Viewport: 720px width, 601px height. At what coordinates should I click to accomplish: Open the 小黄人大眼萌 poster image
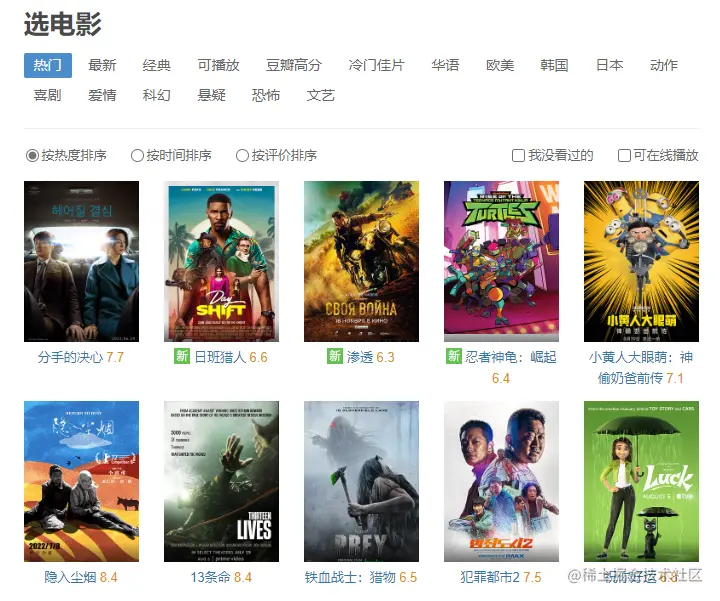(x=641, y=261)
